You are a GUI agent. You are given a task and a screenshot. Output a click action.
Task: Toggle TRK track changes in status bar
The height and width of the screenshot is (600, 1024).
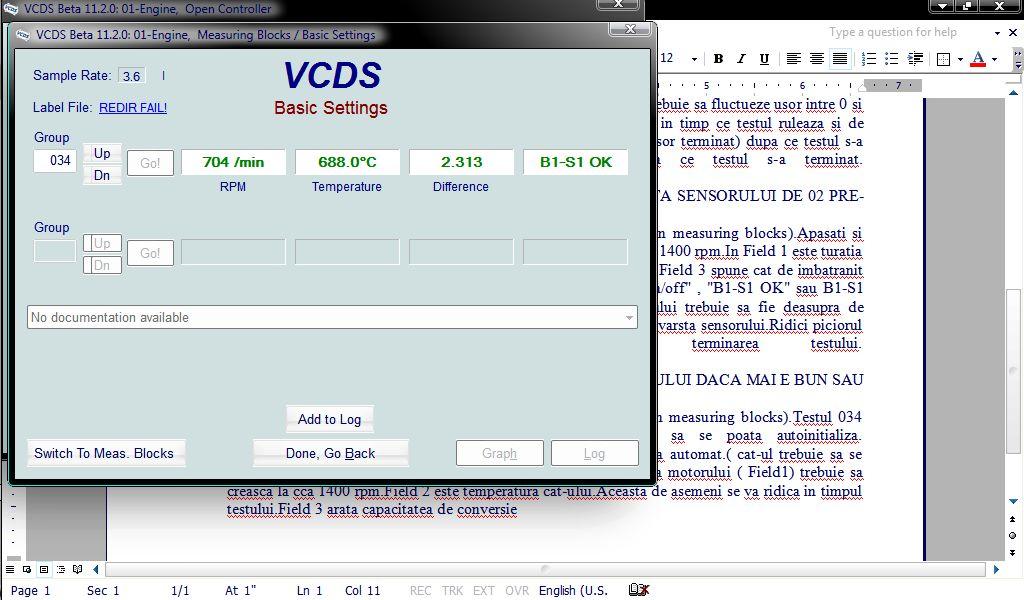452,590
